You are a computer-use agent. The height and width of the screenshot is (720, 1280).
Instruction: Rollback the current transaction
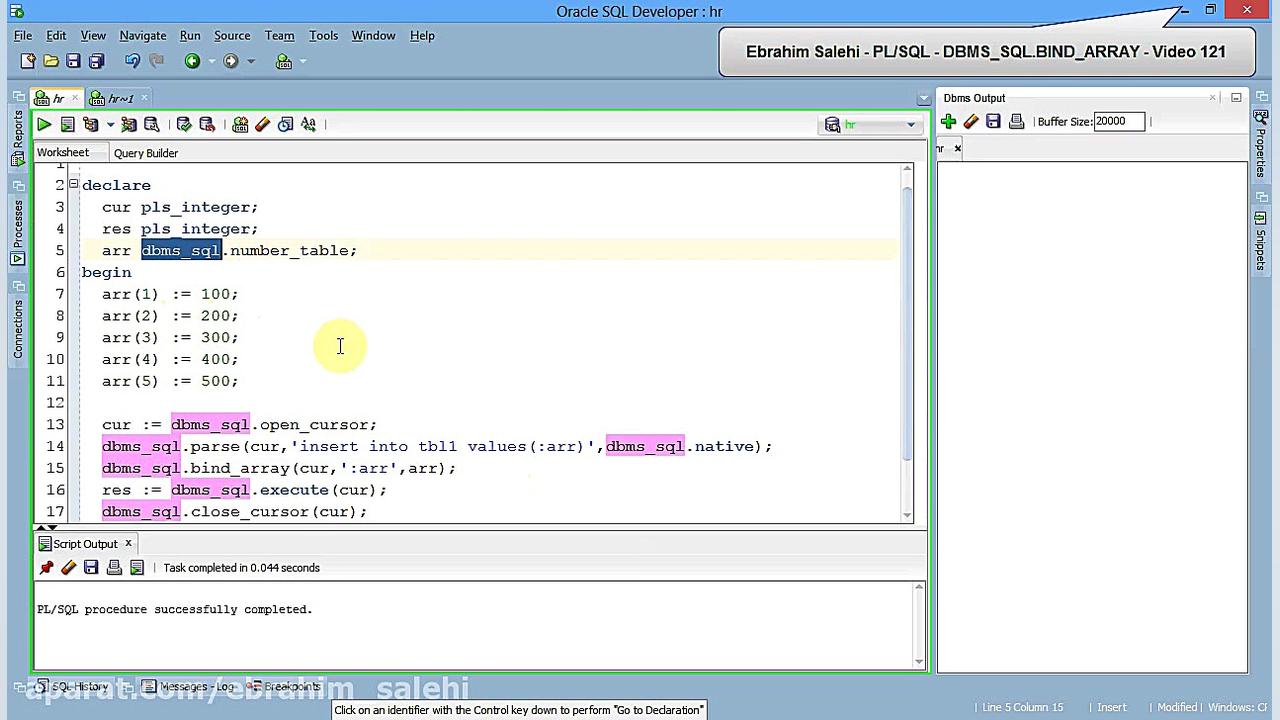pos(207,124)
